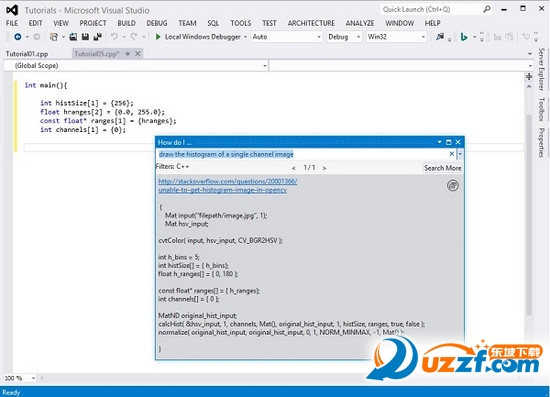Image resolution: width=550 pixels, height=397 pixels.
Task: Go to next How do I result
Action: tap(324, 168)
